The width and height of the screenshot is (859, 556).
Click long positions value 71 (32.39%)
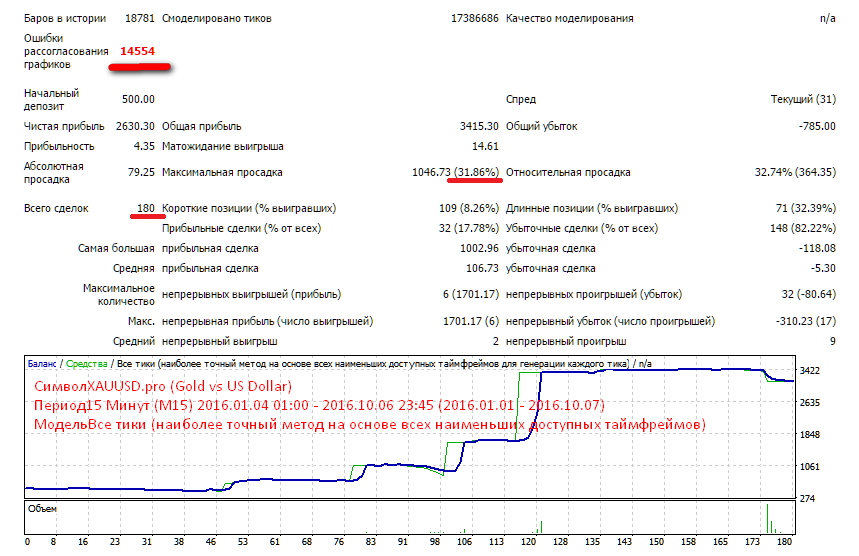(x=806, y=208)
